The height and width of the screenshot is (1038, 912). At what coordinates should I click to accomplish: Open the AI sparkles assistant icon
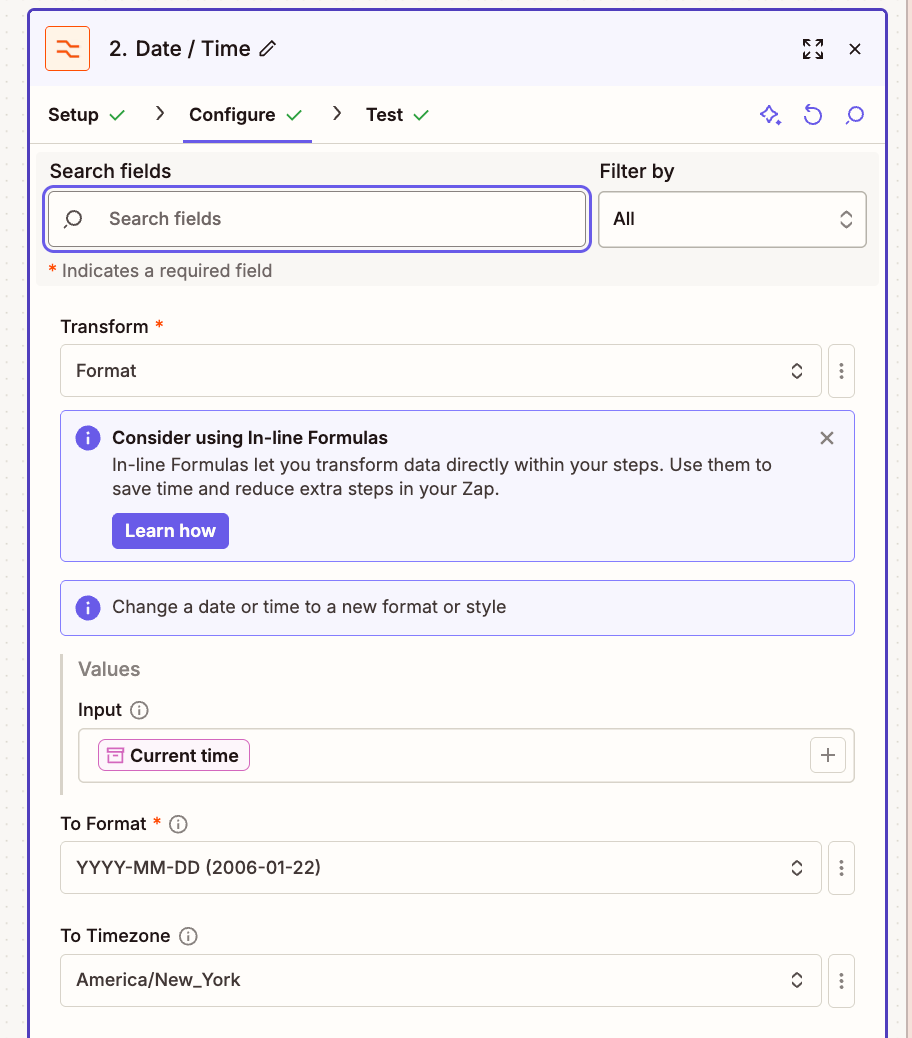[770, 115]
